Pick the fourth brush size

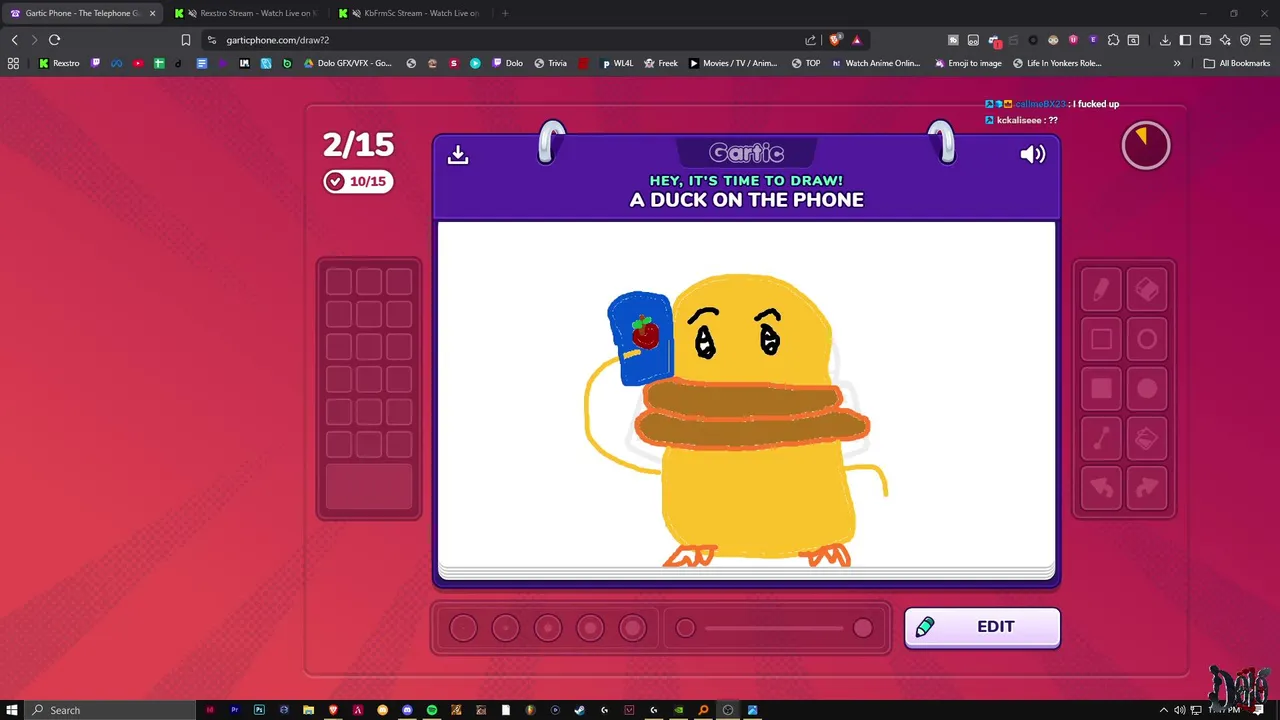tap(590, 628)
